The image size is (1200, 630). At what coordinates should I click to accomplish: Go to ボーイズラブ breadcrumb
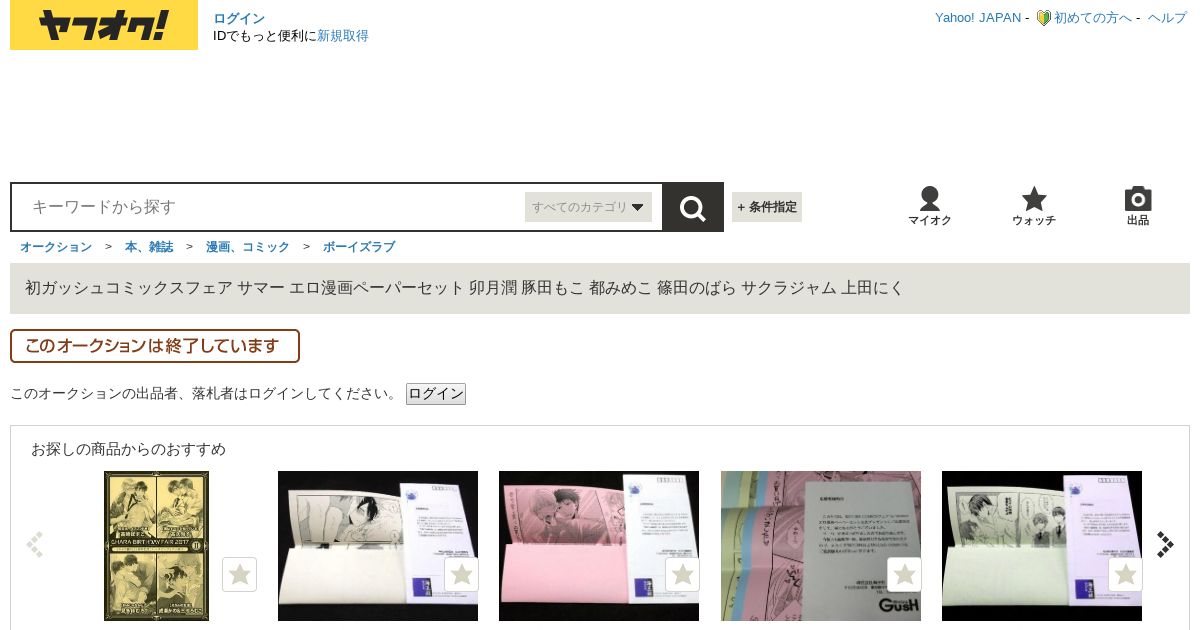359,247
